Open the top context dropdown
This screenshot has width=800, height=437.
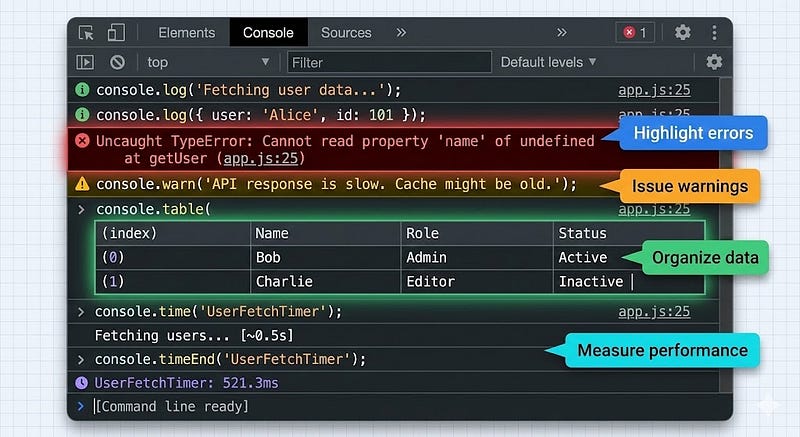(208, 62)
